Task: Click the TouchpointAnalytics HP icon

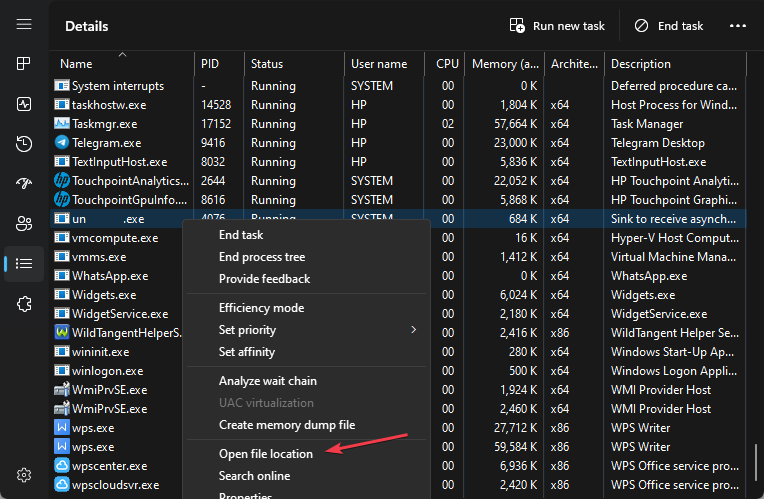Action: coord(61,180)
